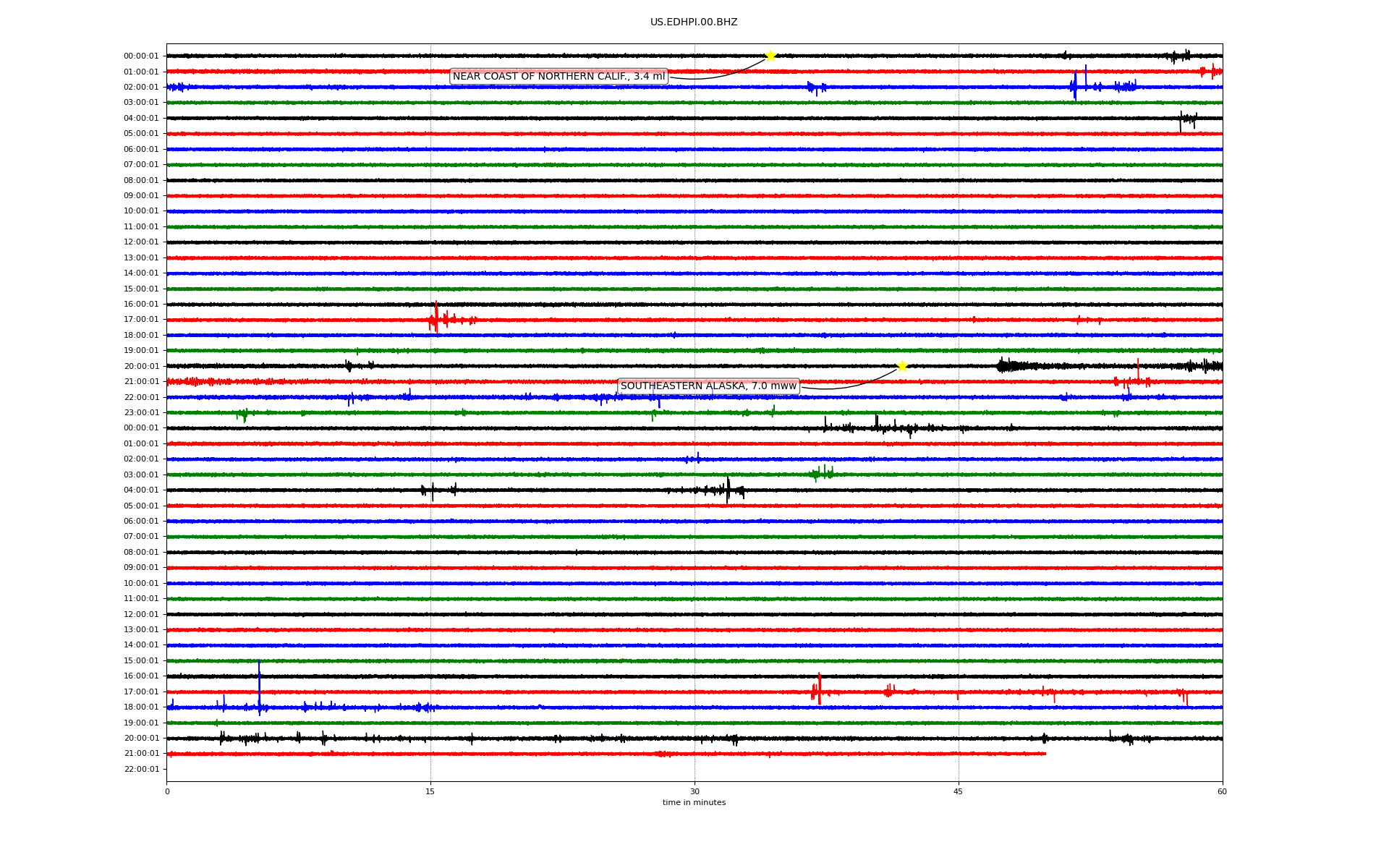This screenshot has width=1389, height=868.
Task: Click the 30 minute tick label
Action: [x=694, y=791]
